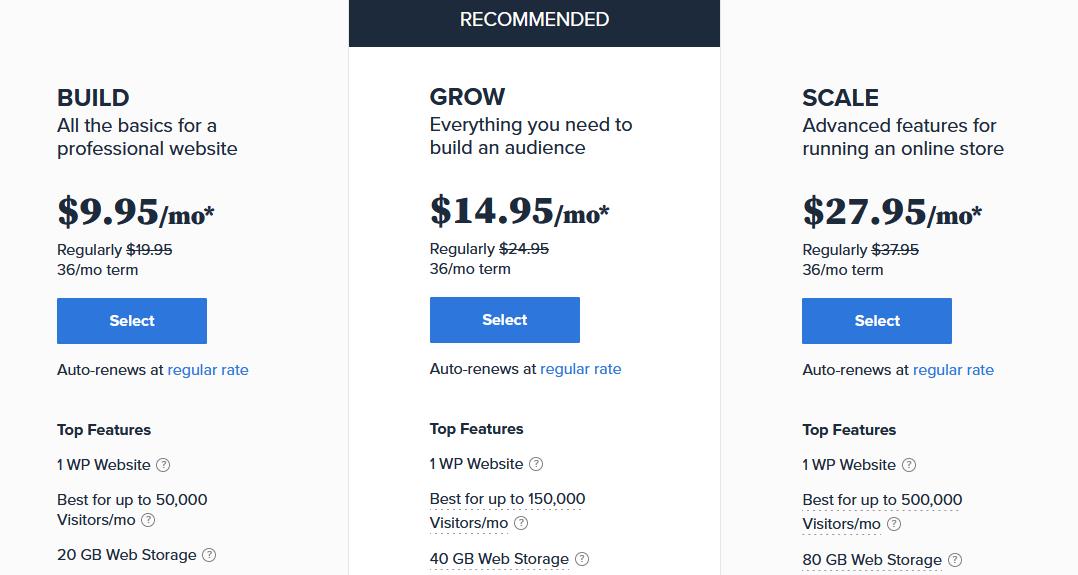Select the BUILD plan at $9.95/mo

(x=132, y=321)
